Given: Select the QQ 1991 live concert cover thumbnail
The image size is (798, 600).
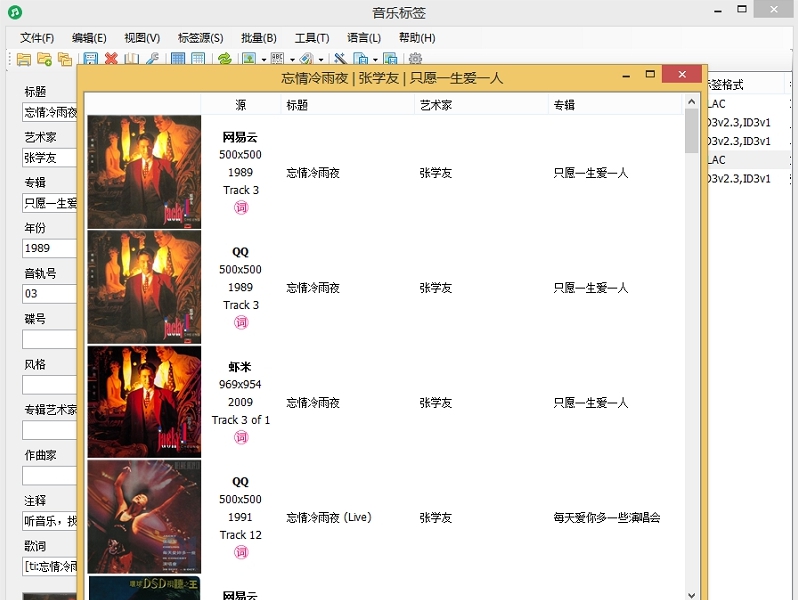Looking at the screenshot, I should (x=145, y=517).
